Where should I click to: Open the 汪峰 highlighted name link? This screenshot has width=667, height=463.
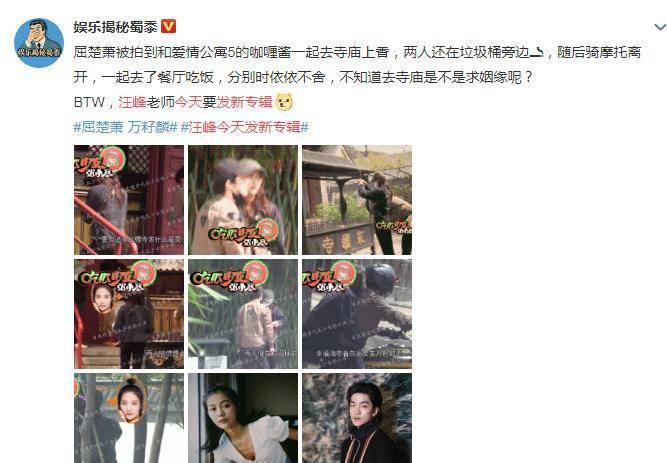pos(132,102)
